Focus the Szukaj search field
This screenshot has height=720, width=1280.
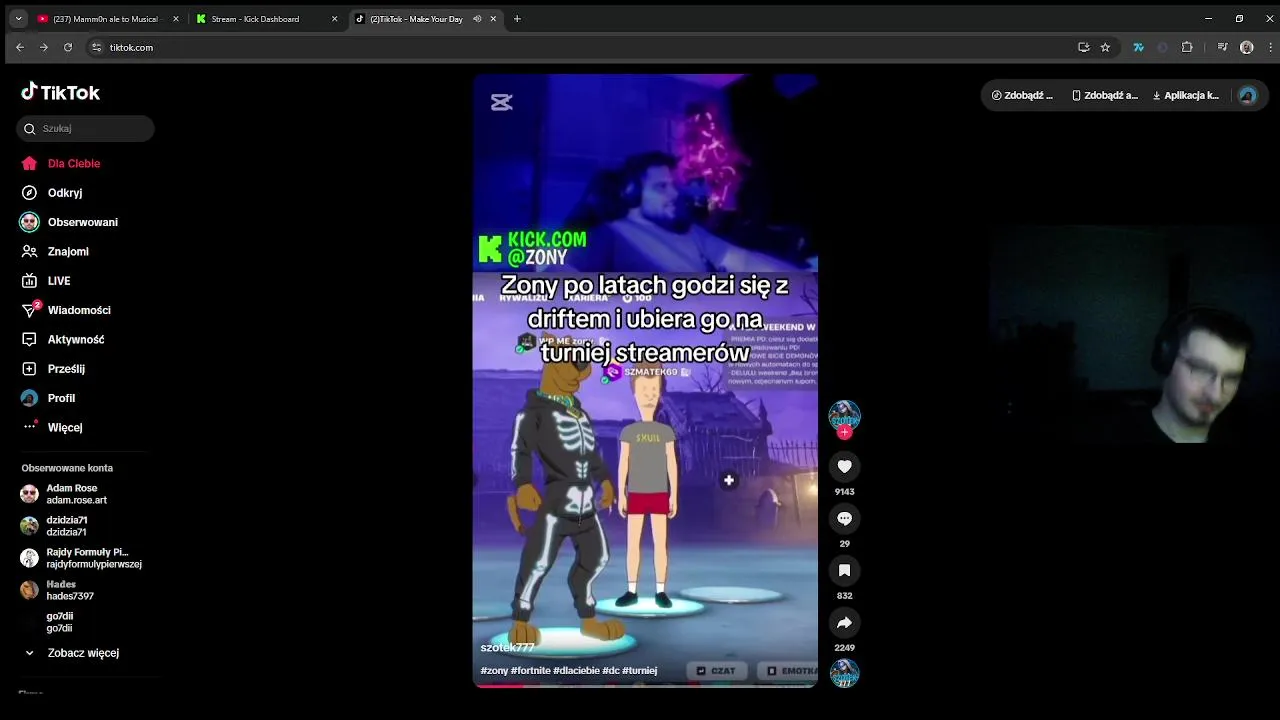[x=85, y=128]
